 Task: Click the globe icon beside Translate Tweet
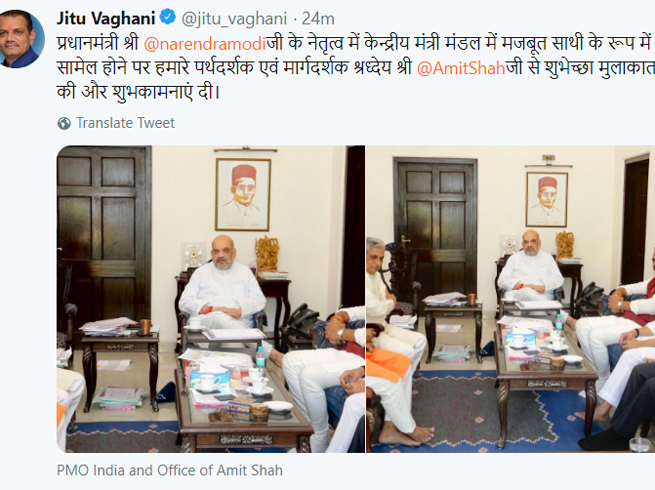(64, 123)
